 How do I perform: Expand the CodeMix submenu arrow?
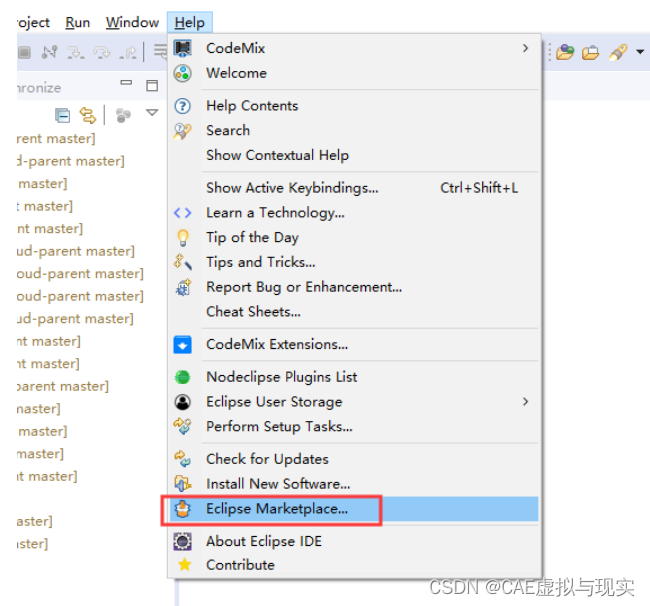[525, 48]
